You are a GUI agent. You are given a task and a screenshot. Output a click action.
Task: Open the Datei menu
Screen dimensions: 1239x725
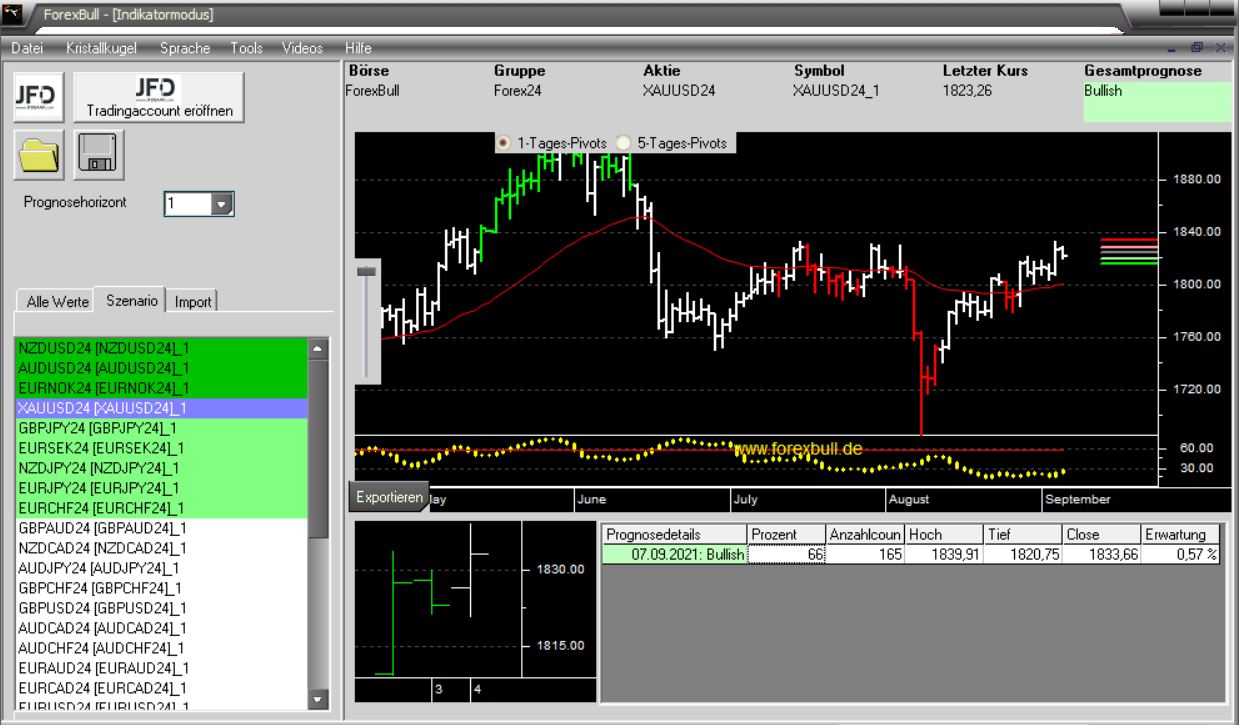(x=27, y=48)
